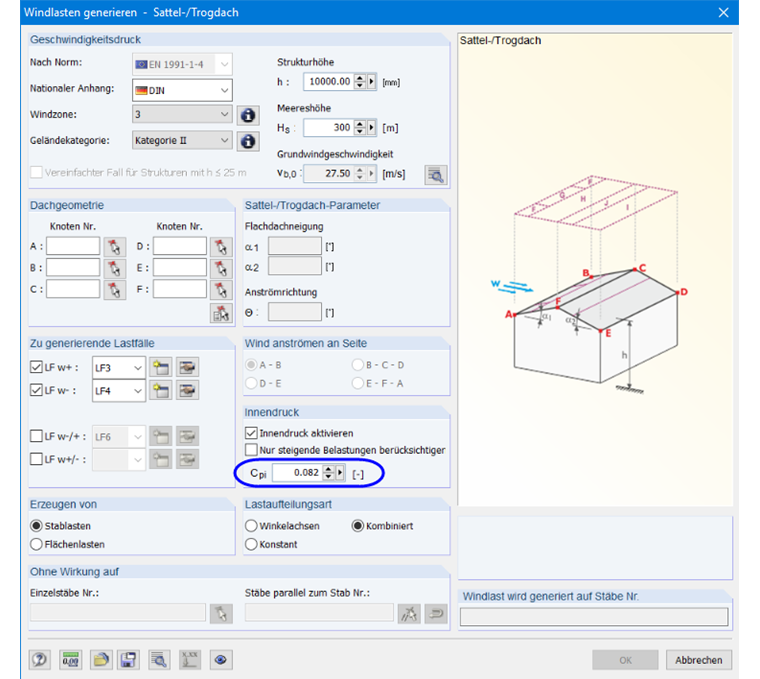Open the Grundwindgeschwindigkeit map lookup icon
Screen dimensions: 760x679
point(436,175)
